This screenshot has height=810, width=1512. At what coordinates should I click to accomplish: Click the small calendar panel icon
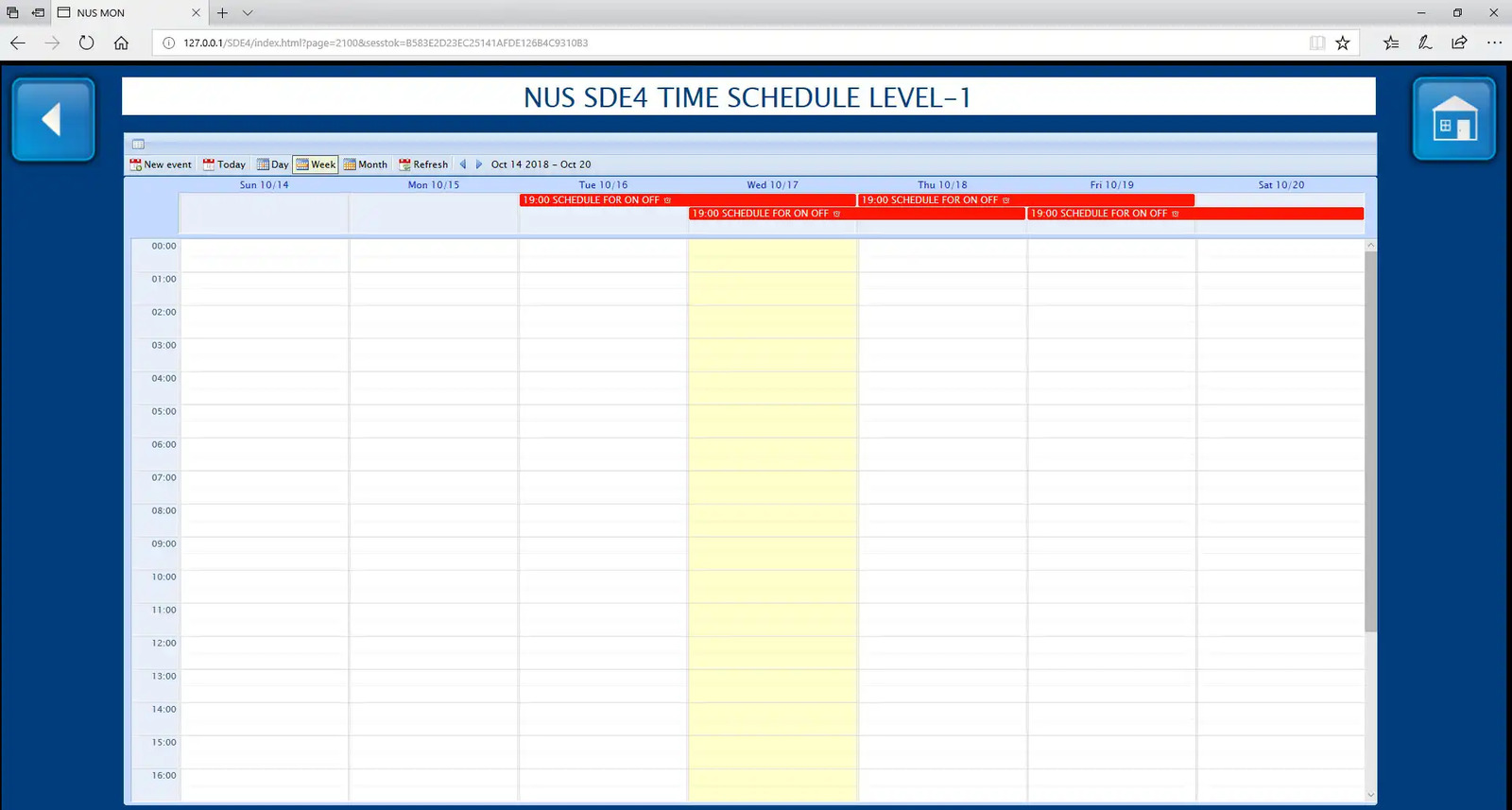click(x=138, y=145)
